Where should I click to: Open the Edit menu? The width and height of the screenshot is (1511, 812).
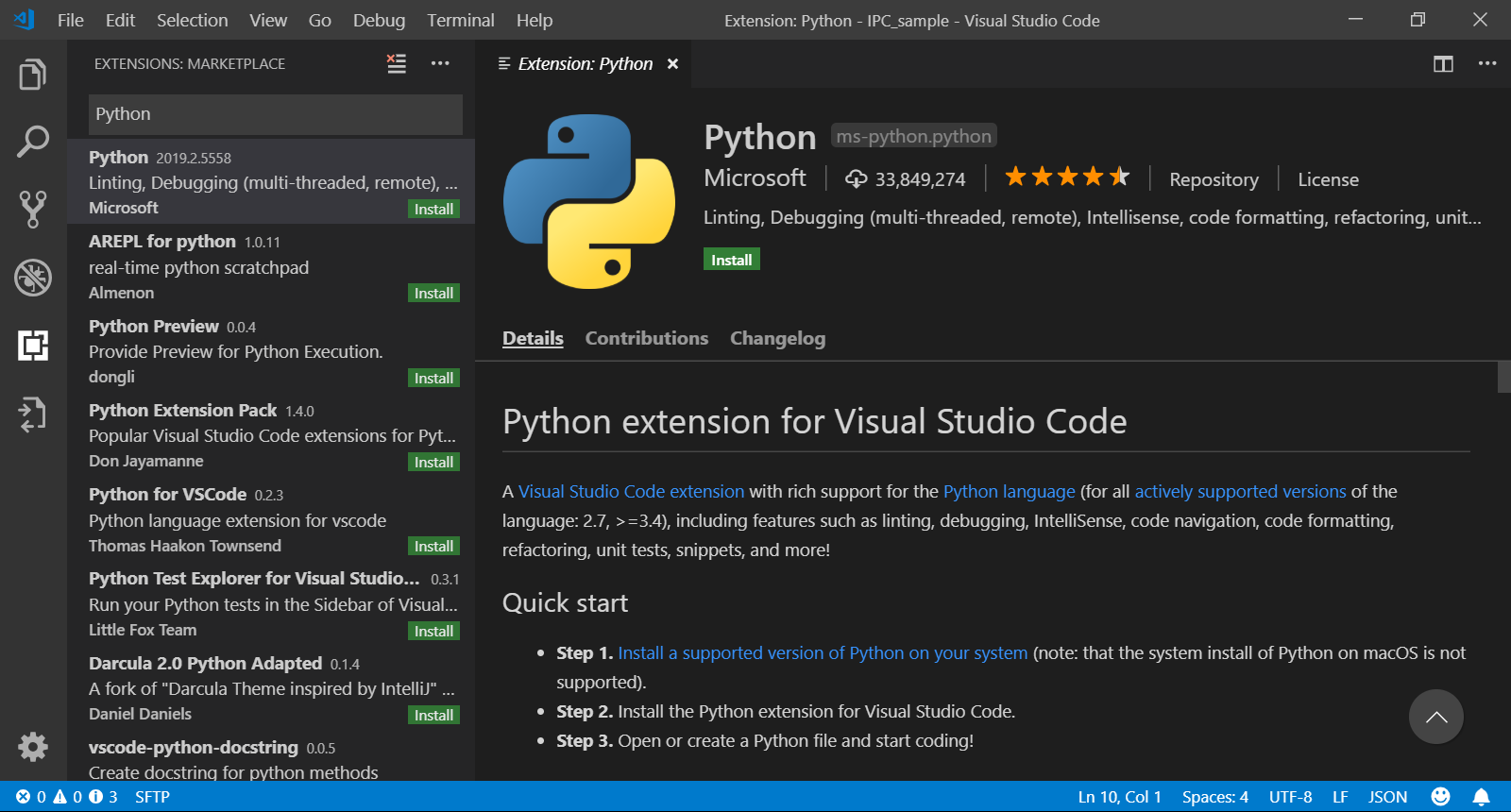click(x=120, y=20)
